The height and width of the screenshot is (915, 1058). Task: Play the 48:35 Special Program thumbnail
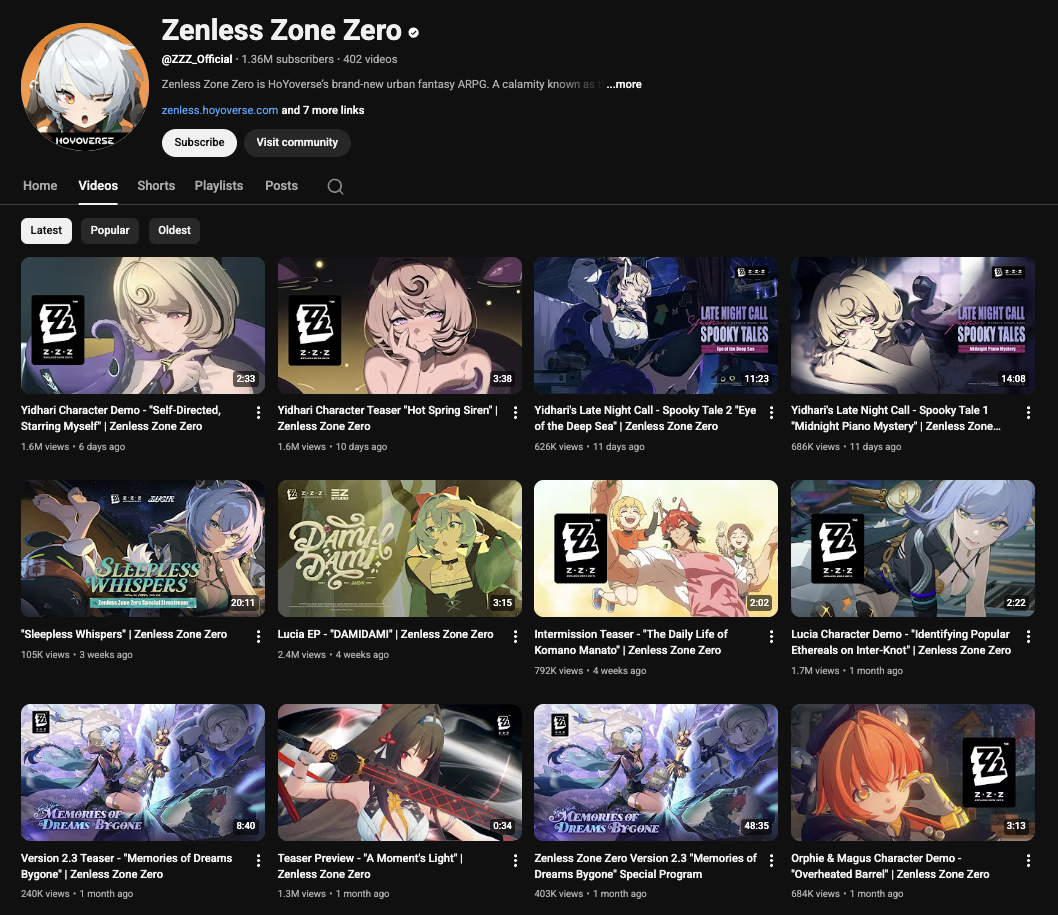[656, 773]
